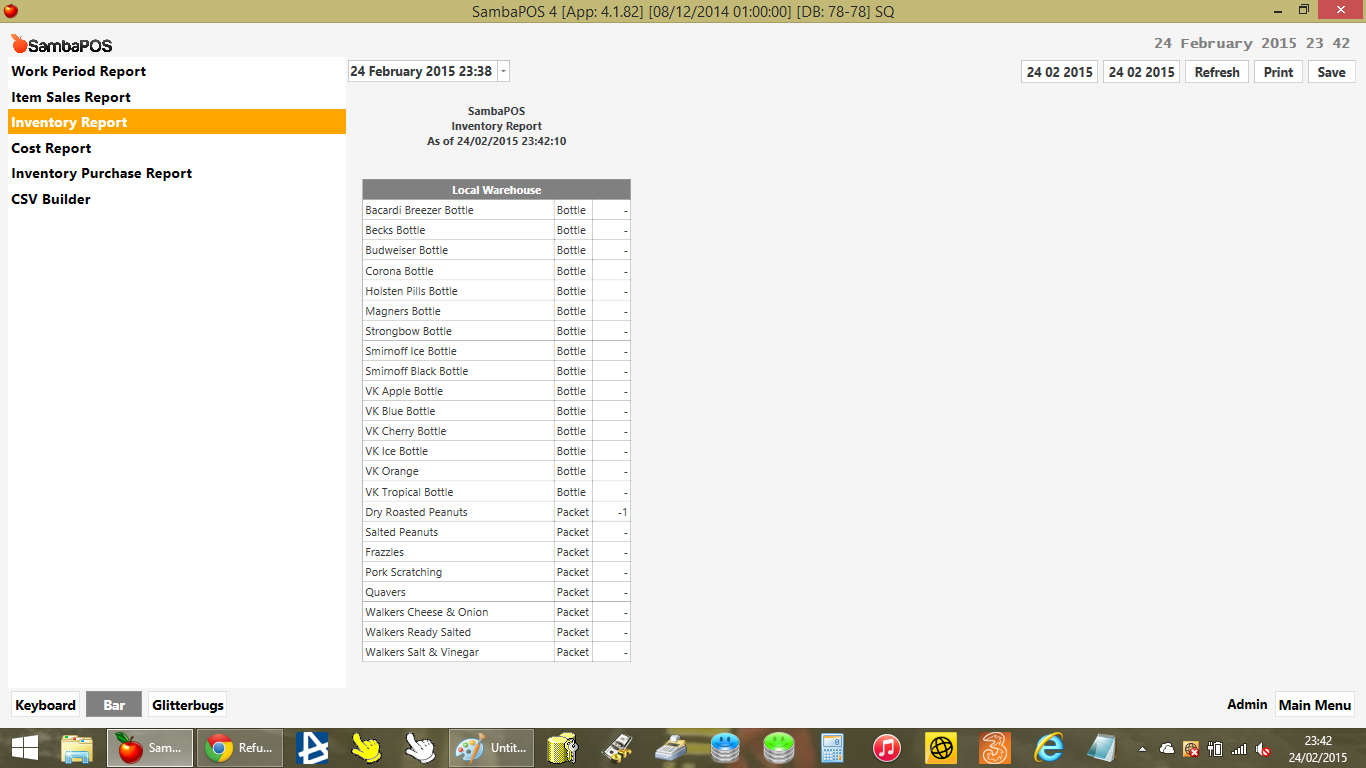The width and height of the screenshot is (1366, 768).
Task: Click Walkers Cheese & Onion item
Action: tap(427, 612)
